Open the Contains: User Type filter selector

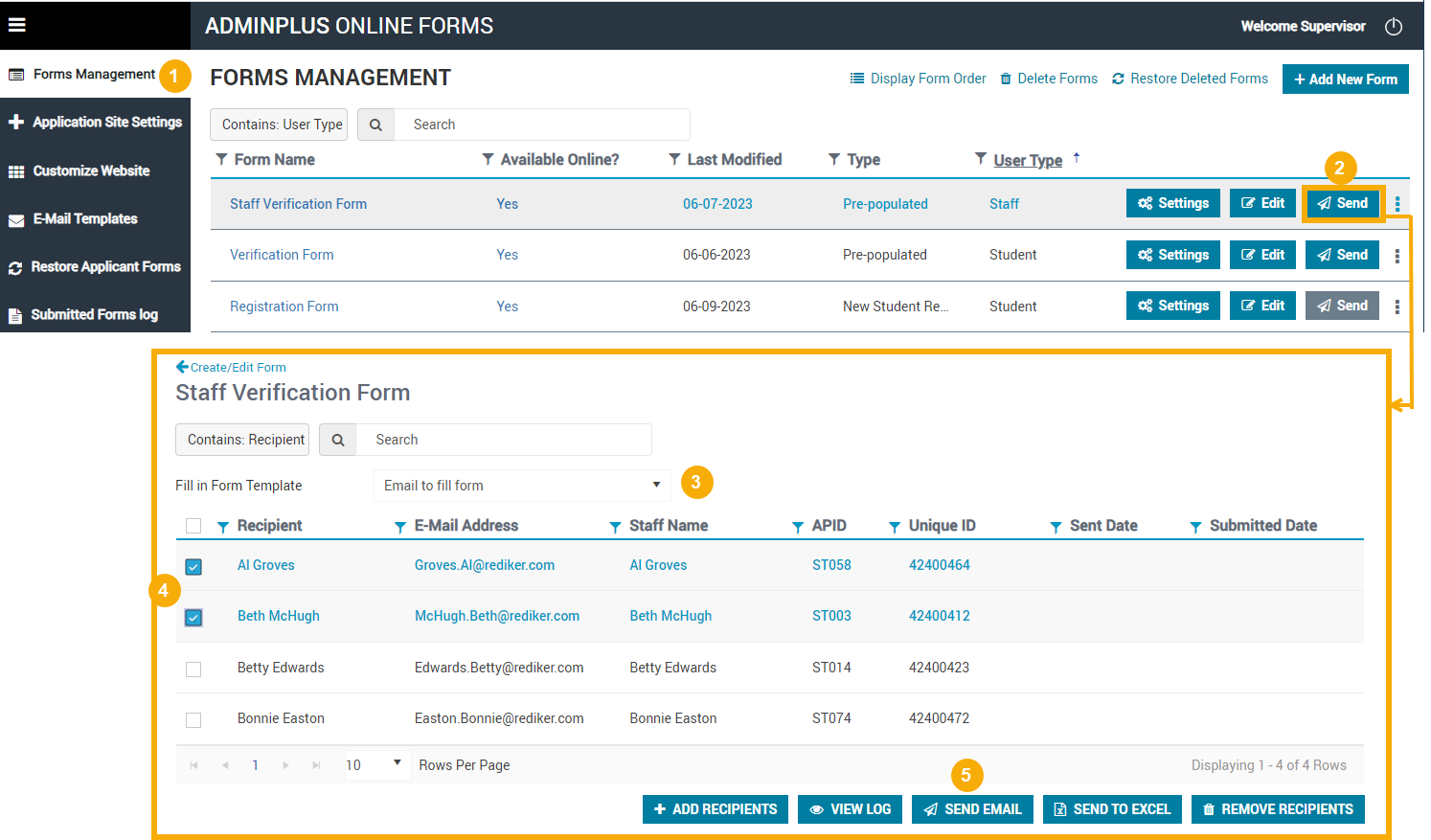[x=279, y=125]
